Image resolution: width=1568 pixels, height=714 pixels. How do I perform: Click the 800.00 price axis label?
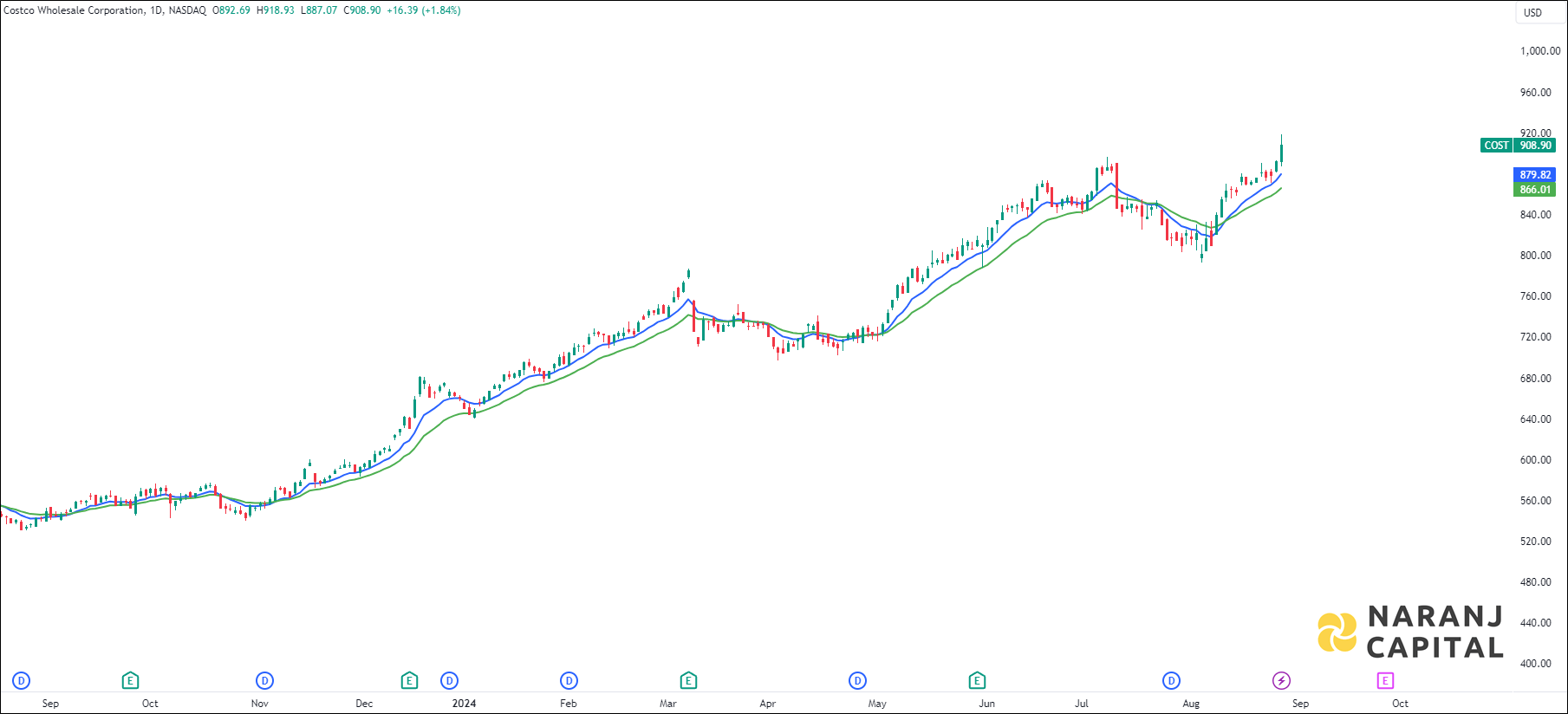(1536, 256)
